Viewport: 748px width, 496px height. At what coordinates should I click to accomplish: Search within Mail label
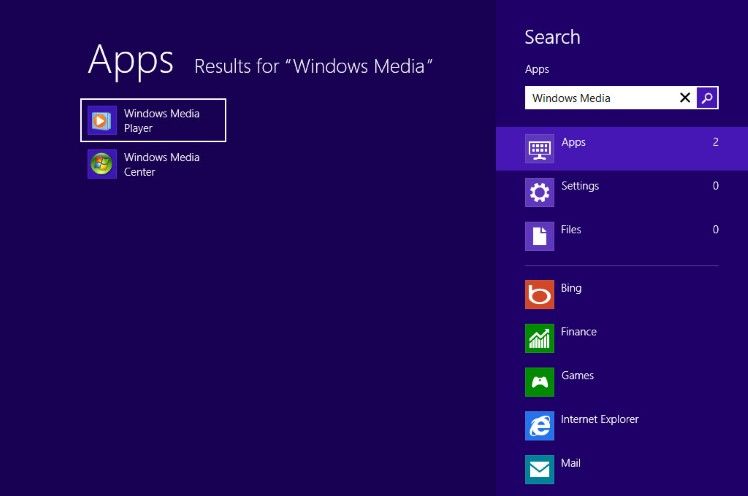[x=571, y=463]
